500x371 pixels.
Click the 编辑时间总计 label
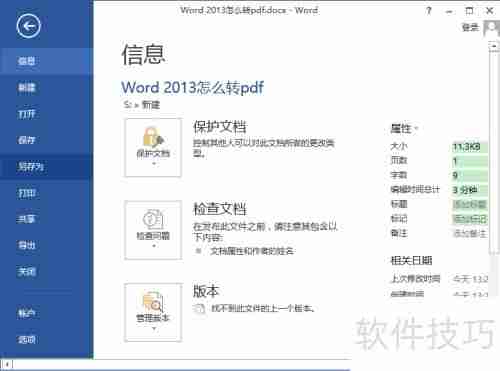click(415, 190)
